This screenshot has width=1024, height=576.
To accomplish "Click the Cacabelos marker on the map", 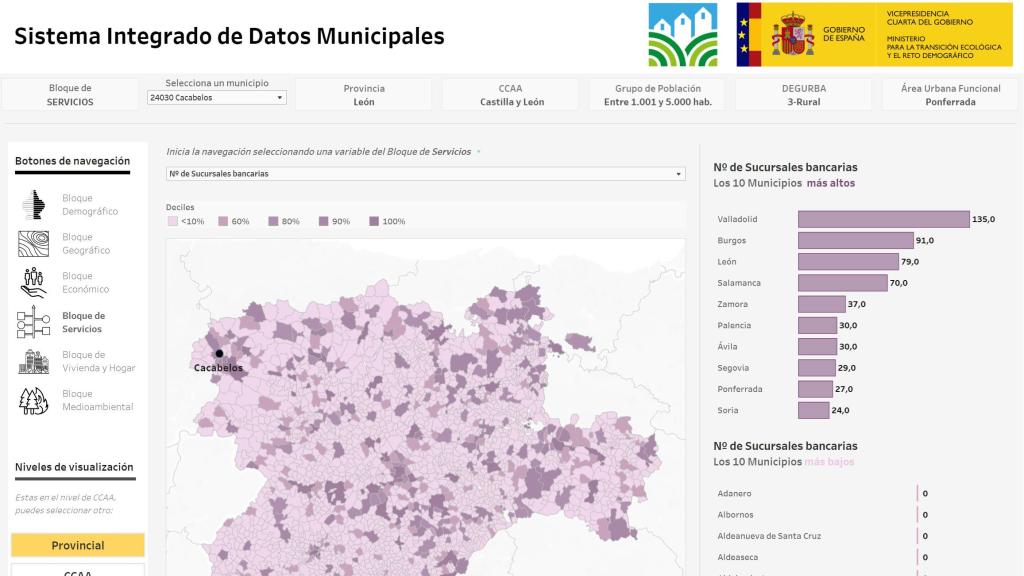I will click(219, 353).
